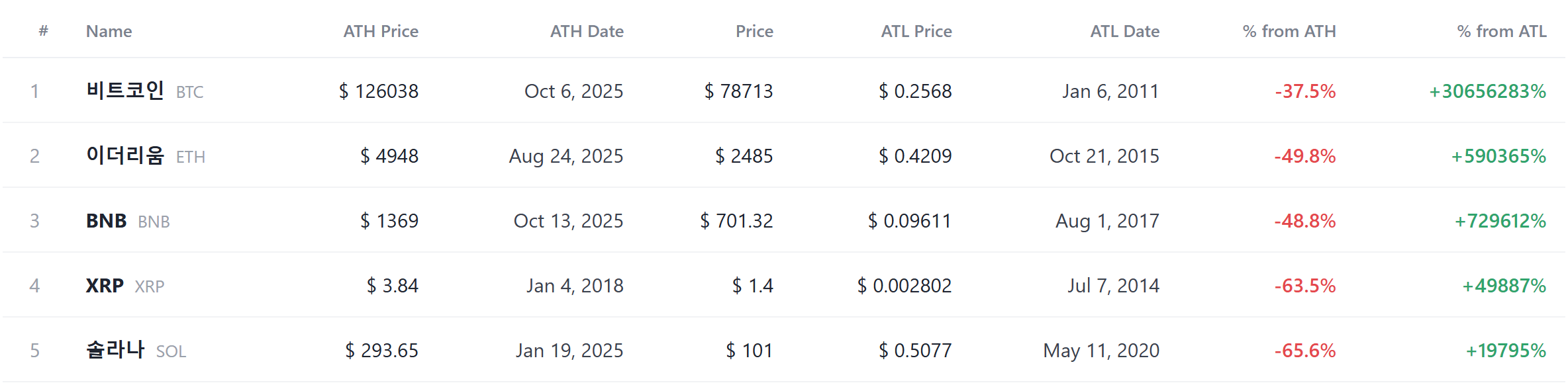
Task: Click Bitcoin's -37.5% from ATH value
Action: tap(1305, 91)
